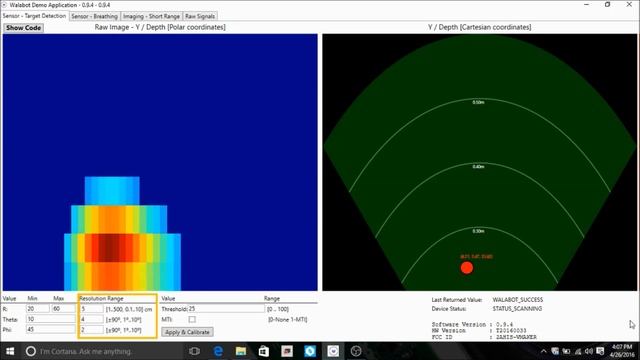The height and width of the screenshot is (360, 640).
Task: Click the volume speaker tray icon
Action: point(589,351)
